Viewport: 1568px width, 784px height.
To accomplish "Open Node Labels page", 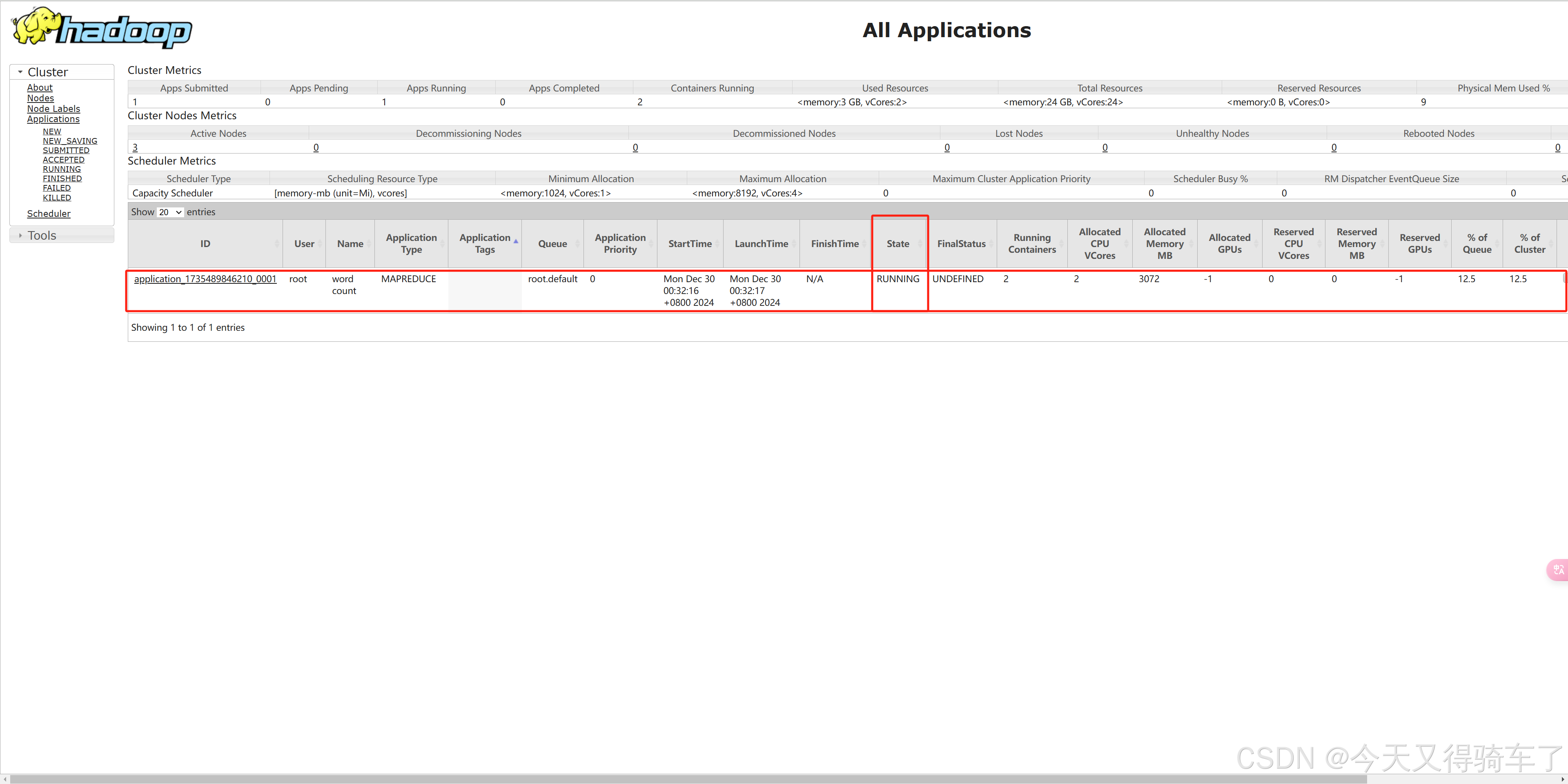I will [53, 108].
